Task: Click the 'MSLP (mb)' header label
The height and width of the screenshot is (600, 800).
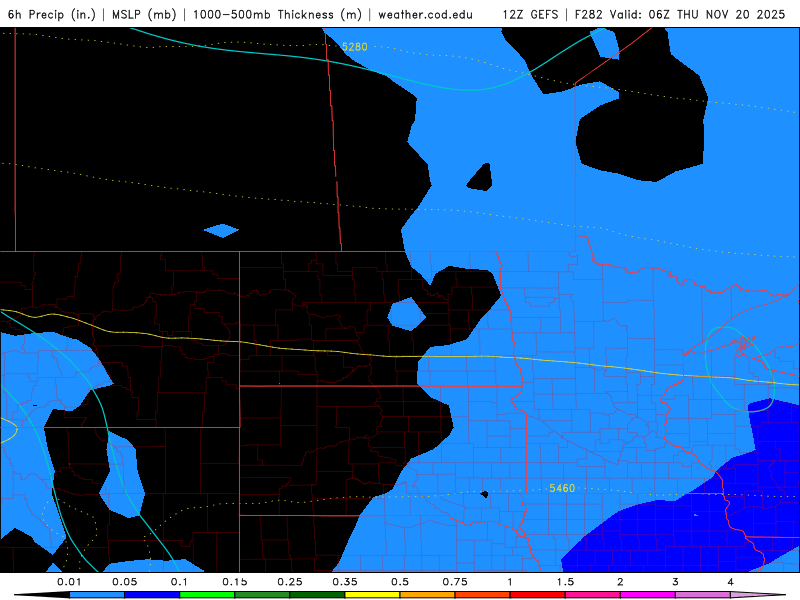Action: (144, 15)
